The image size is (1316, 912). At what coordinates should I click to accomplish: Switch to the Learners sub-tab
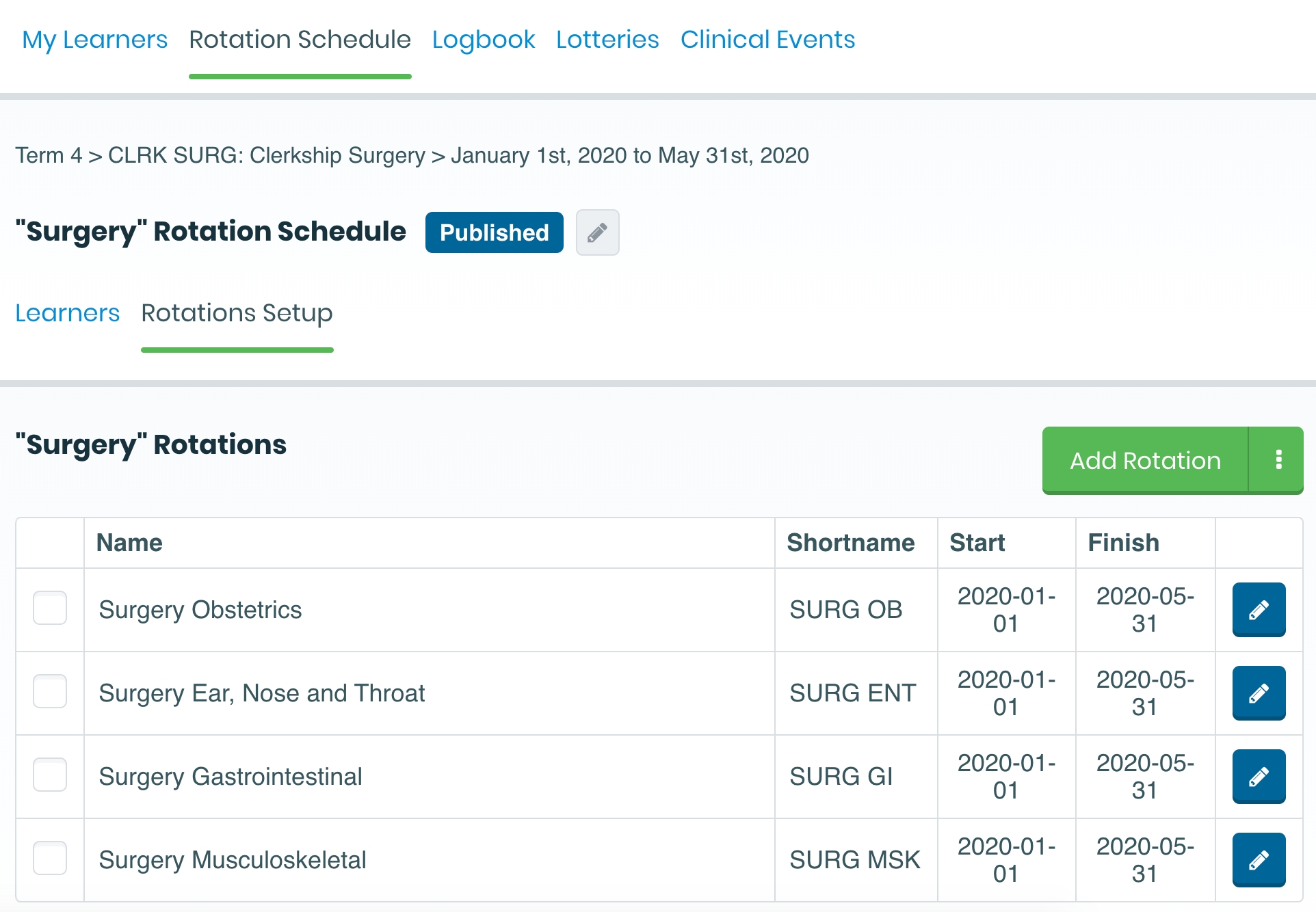click(x=67, y=313)
